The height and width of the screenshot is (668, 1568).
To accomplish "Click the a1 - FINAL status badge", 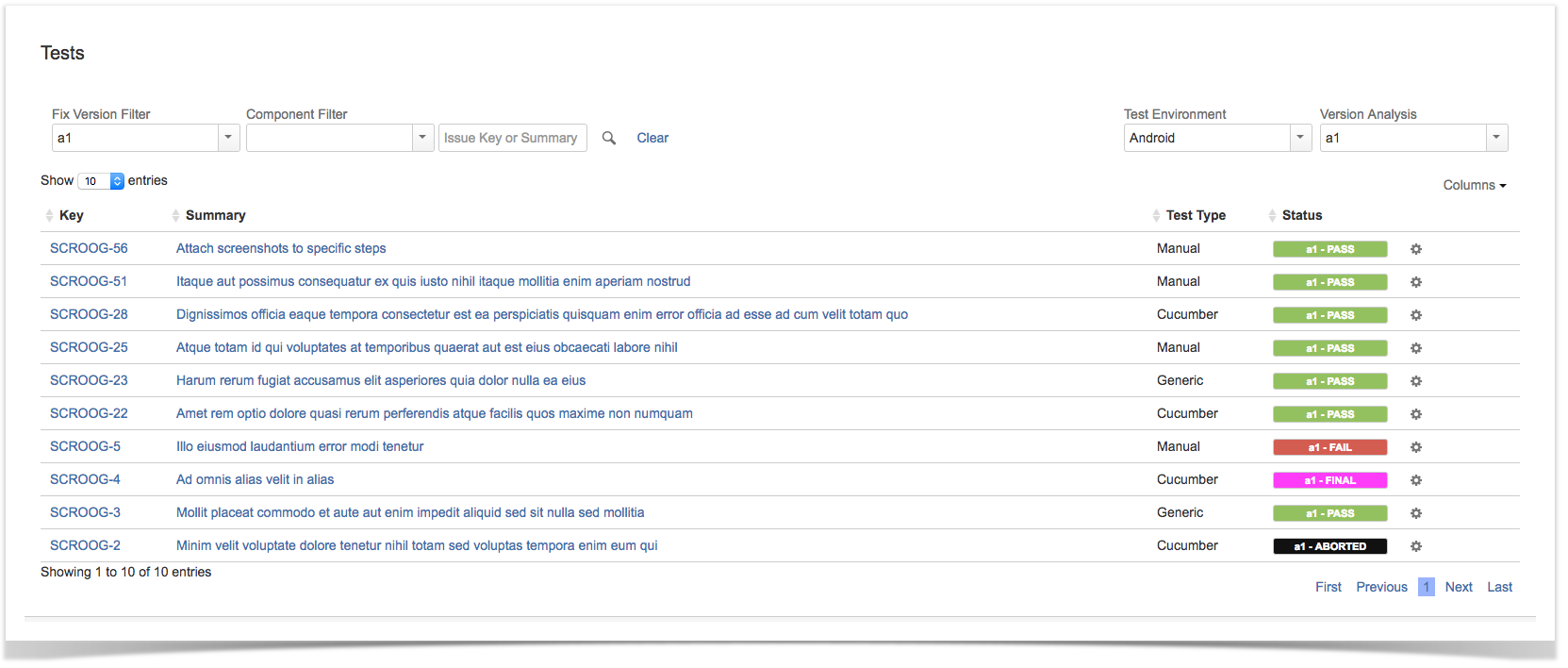I will [x=1330, y=480].
